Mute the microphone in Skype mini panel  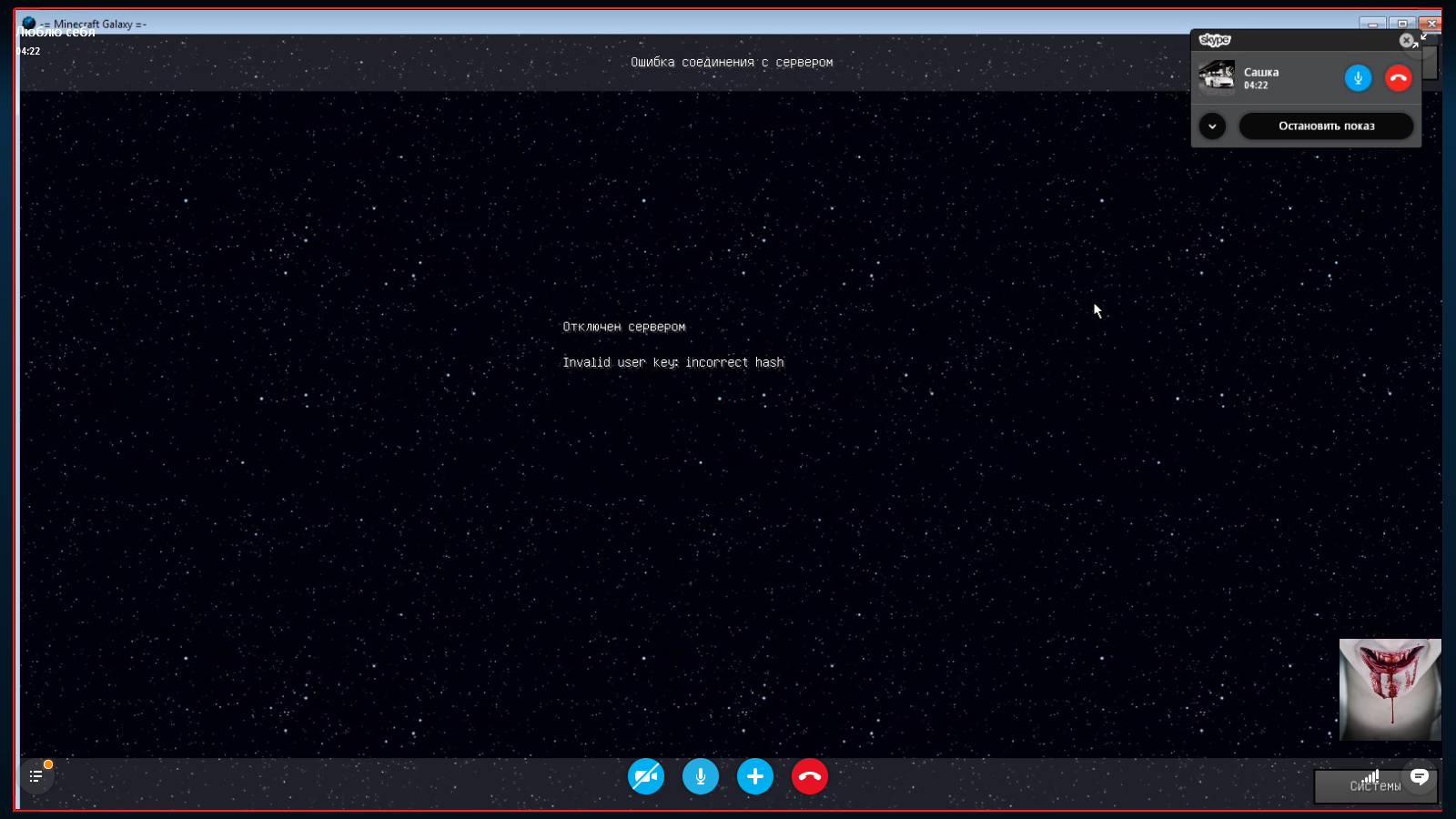coord(1358,78)
